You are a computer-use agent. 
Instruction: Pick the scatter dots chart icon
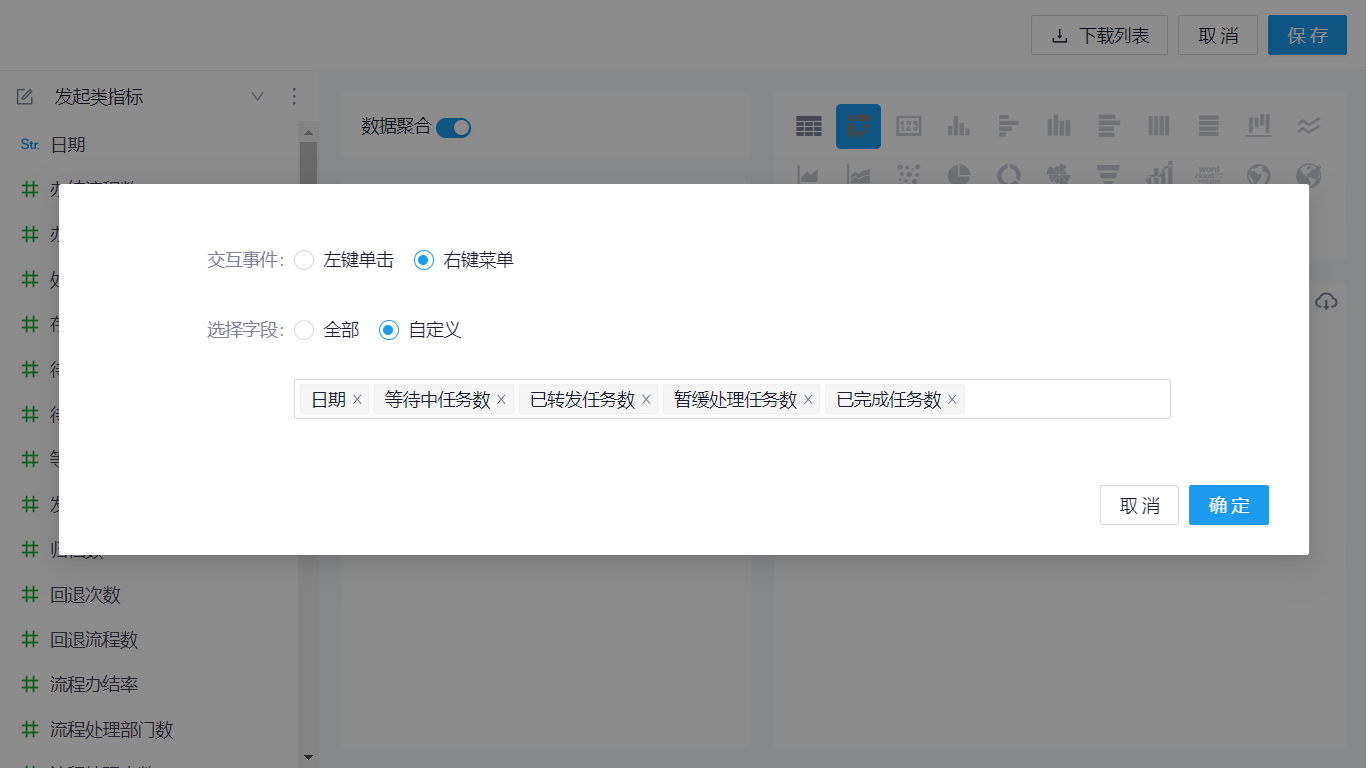pos(908,175)
